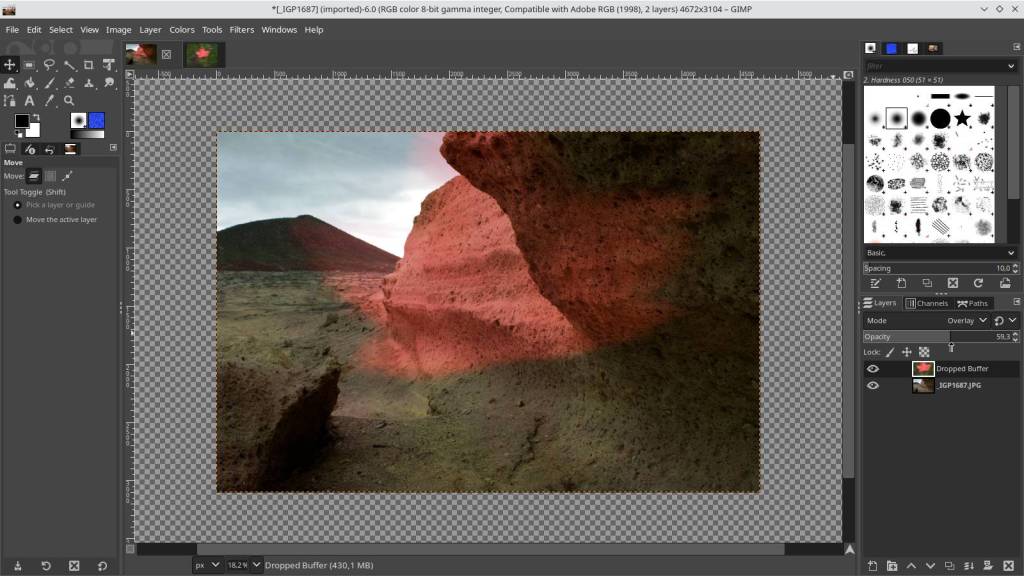The width and height of the screenshot is (1024, 576).
Task: Open the Basic brush tag dropdown
Action: click(940, 253)
